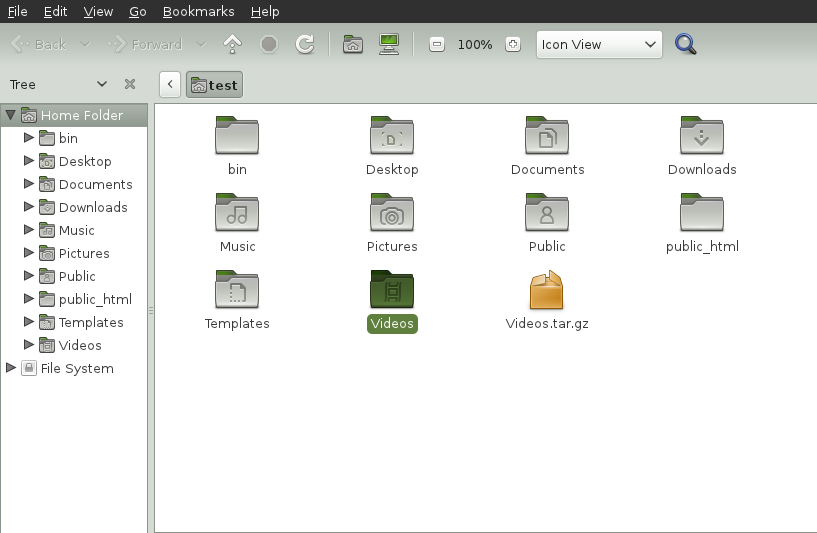Viewport: 817px width, 533px height.
Task: Click the Up parent folder arrow icon
Action: (232, 44)
